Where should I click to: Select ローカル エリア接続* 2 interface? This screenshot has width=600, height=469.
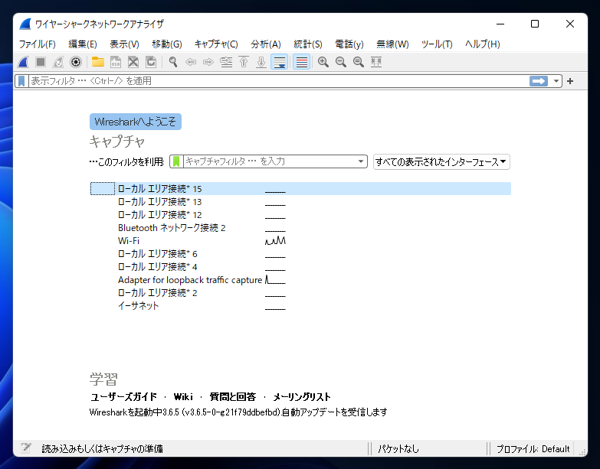[x=300, y=293]
